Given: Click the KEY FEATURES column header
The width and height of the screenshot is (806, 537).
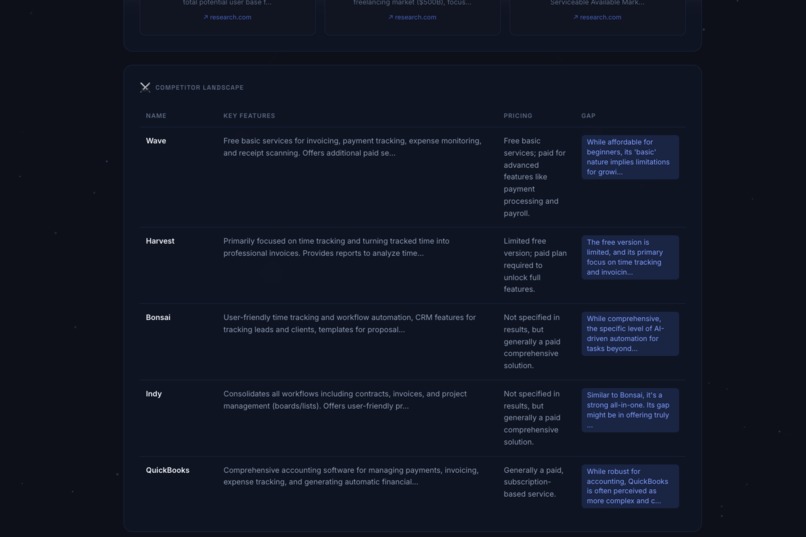Looking at the screenshot, I should 249,116.
